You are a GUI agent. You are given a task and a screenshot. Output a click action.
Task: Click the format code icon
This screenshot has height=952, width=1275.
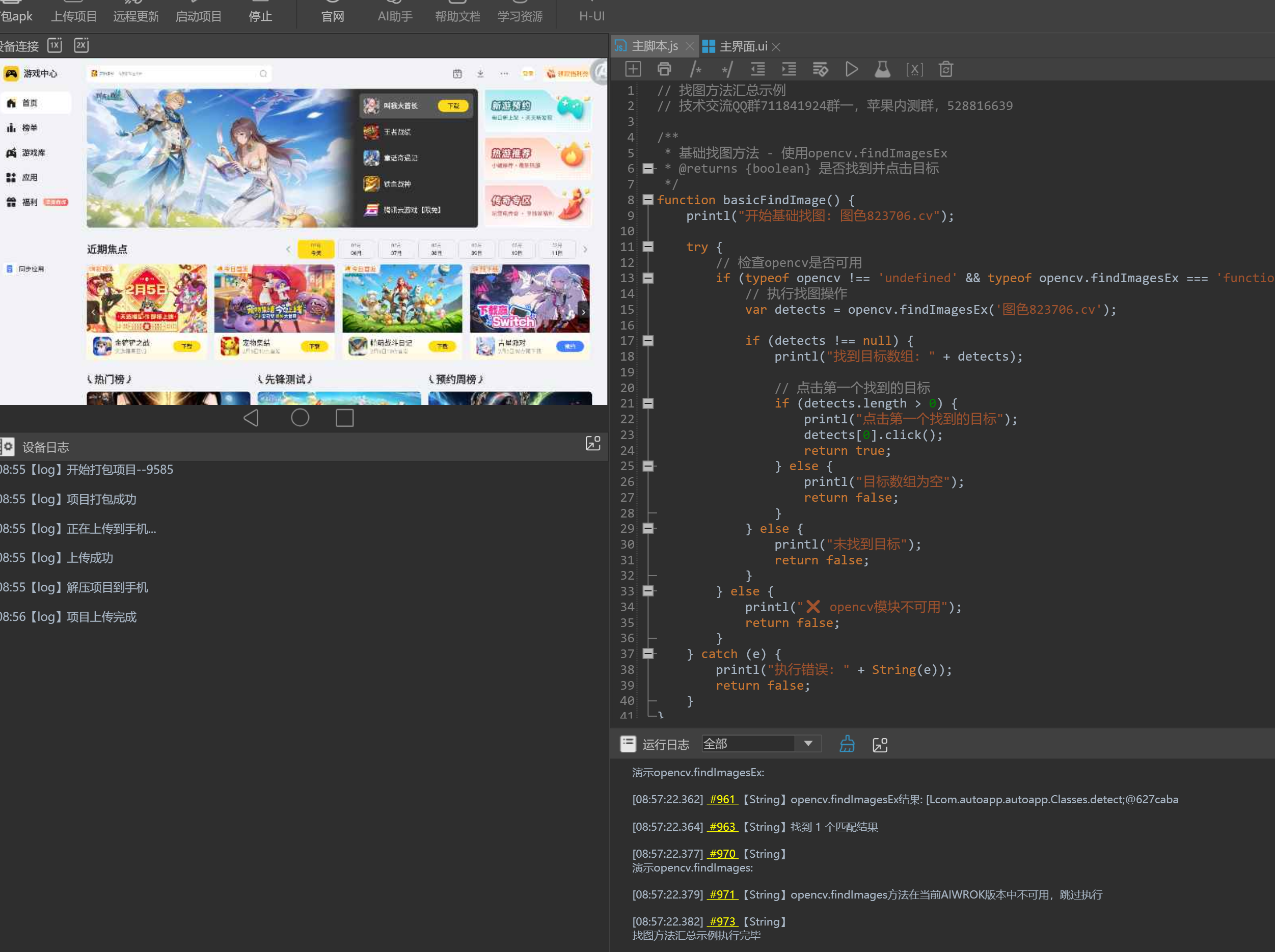point(820,69)
